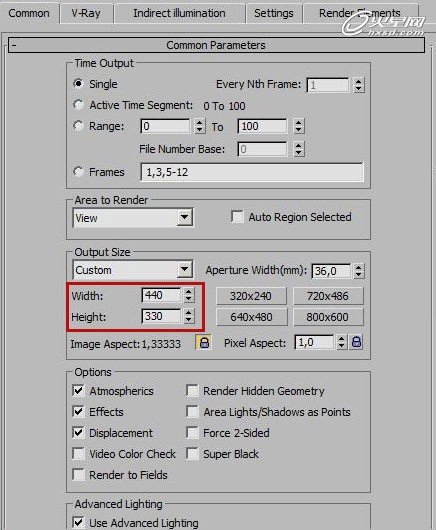Click the Every Nth Frame spinner

pos(359,85)
